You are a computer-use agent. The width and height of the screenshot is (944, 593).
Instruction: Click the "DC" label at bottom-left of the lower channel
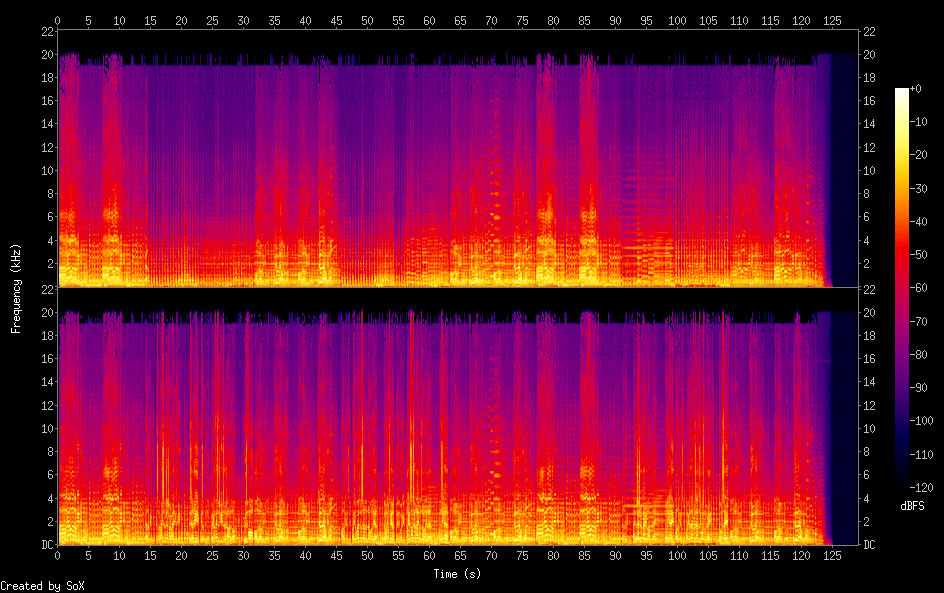[45, 545]
